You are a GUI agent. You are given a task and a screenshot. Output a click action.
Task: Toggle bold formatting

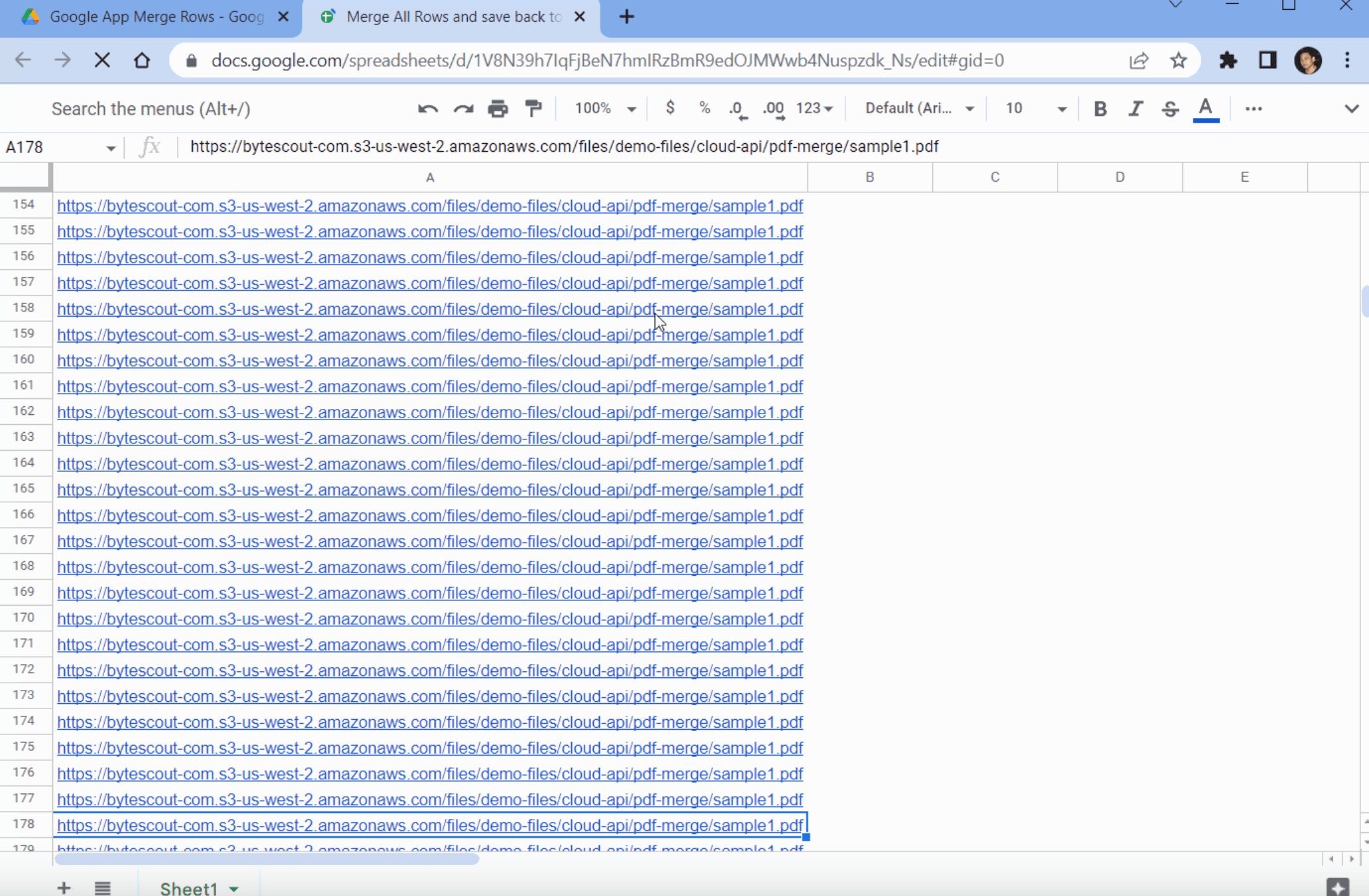coord(1100,109)
